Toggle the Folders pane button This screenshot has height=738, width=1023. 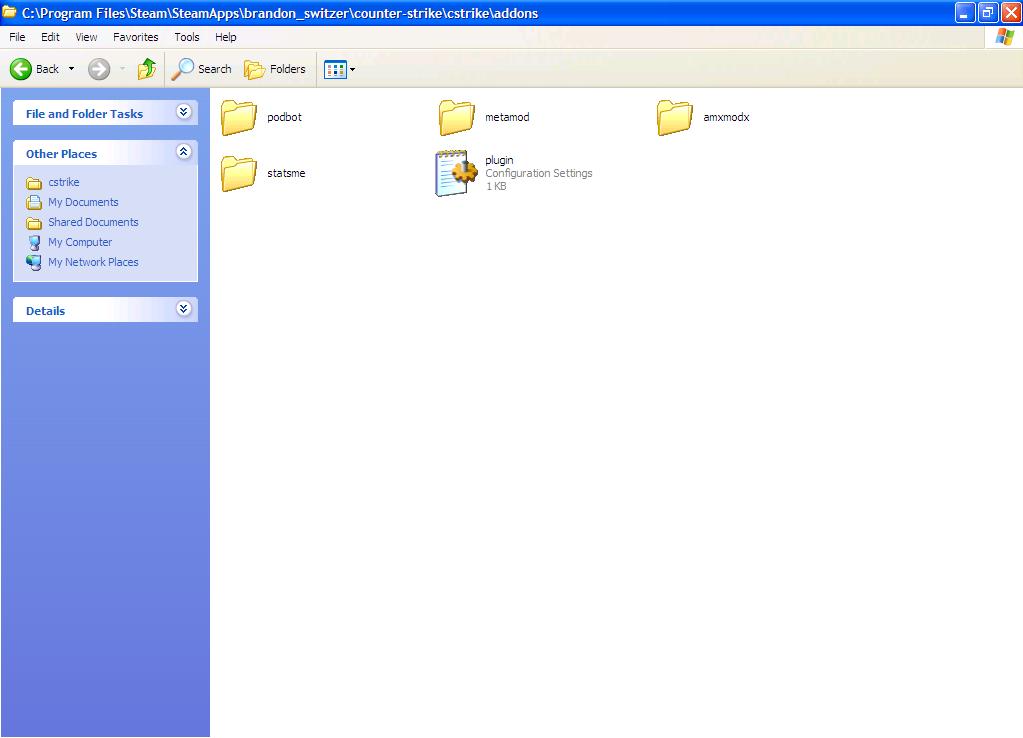[275, 69]
